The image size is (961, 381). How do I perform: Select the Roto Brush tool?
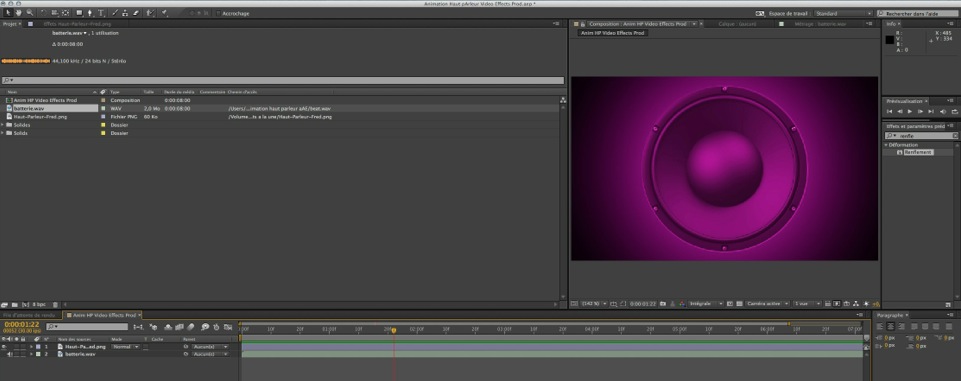point(150,13)
